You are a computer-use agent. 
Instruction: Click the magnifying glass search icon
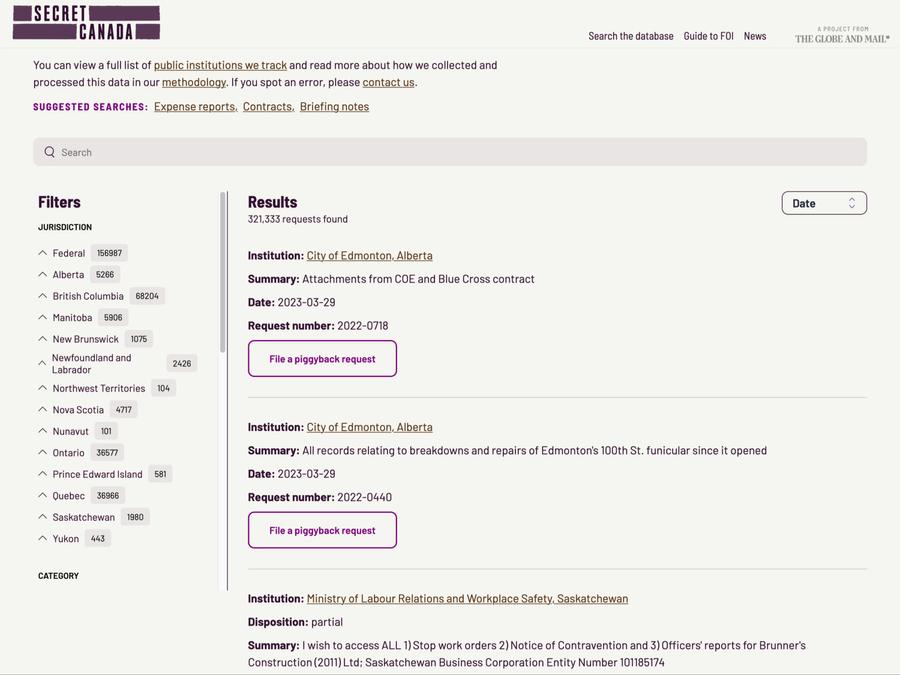click(50, 152)
